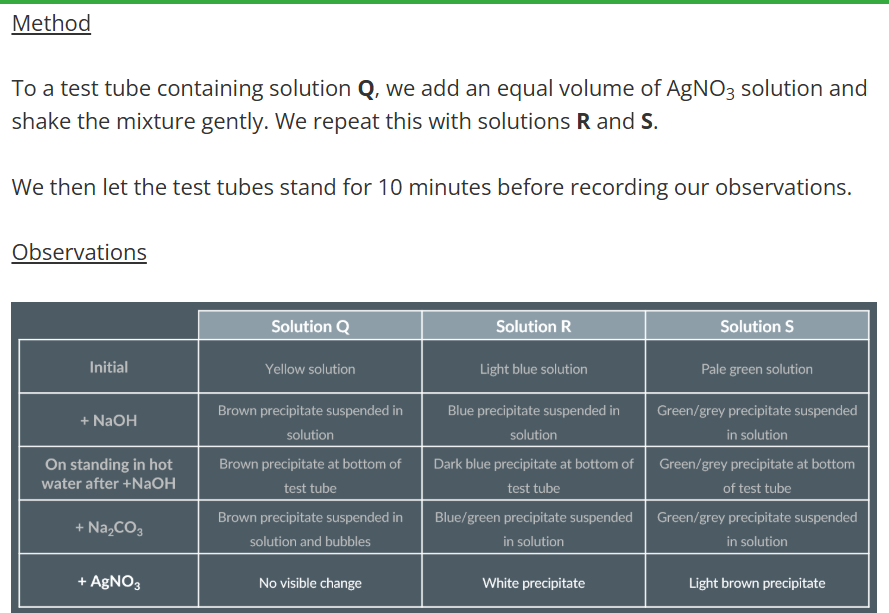The width and height of the screenshot is (889, 613).
Task: Click the On standing in hot water row label
Action: pos(108,474)
